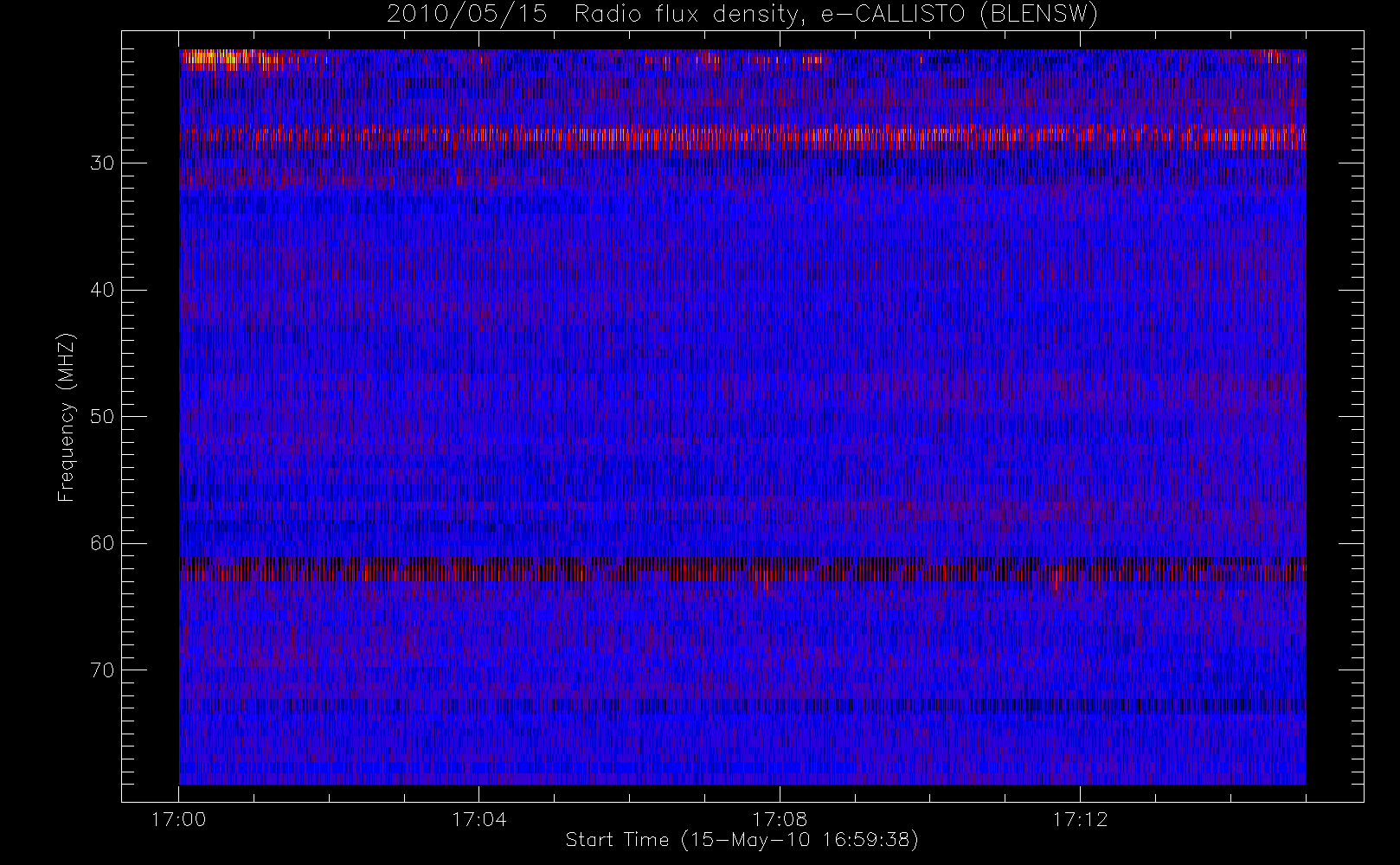1400x865 pixels.
Task: Click the "50" frequency tick label
Action: [102, 417]
